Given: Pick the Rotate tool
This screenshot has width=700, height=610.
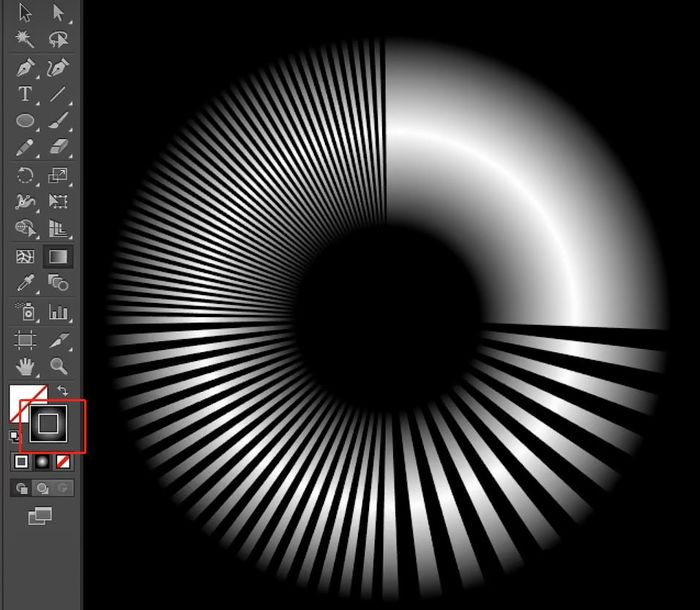Looking at the screenshot, I should coord(25,176).
